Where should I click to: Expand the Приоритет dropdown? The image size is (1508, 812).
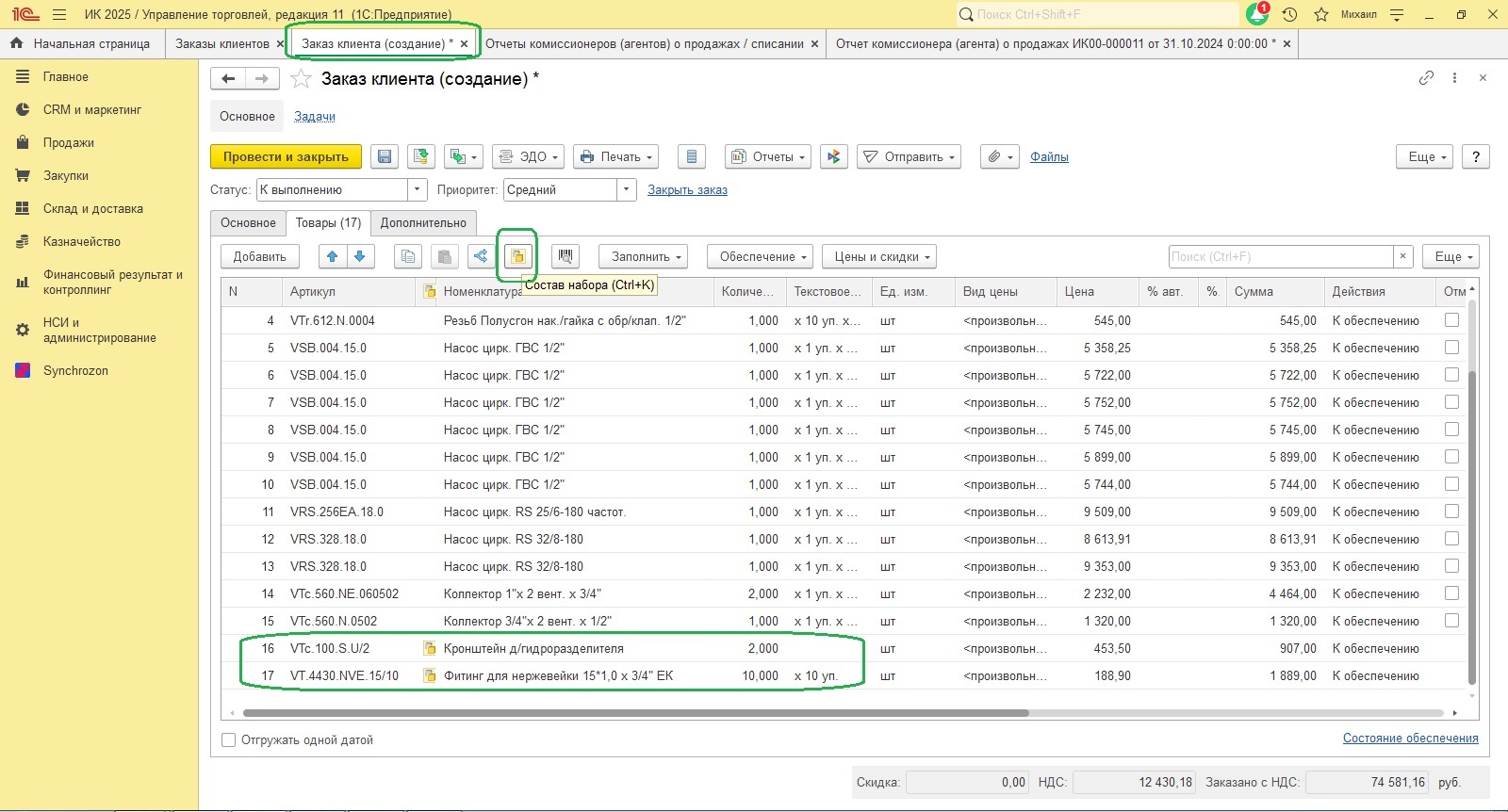627,190
